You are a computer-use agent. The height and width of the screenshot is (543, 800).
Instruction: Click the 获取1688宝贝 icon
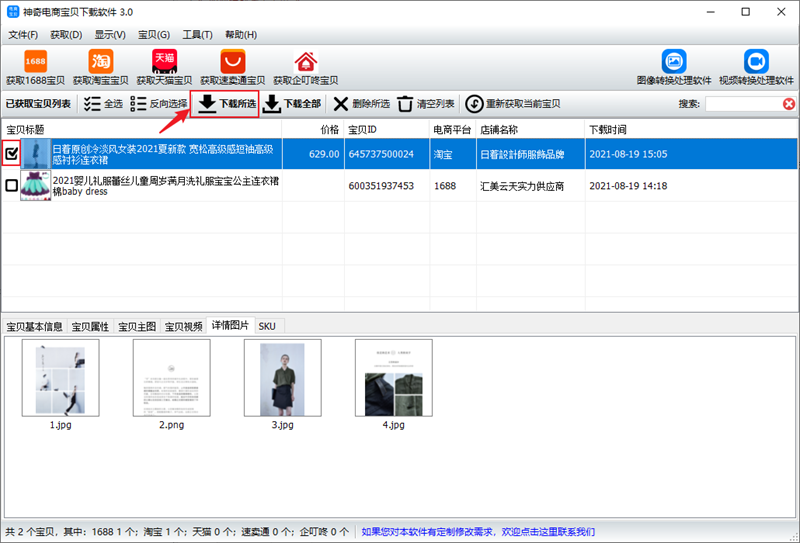(x=36, y=61)
